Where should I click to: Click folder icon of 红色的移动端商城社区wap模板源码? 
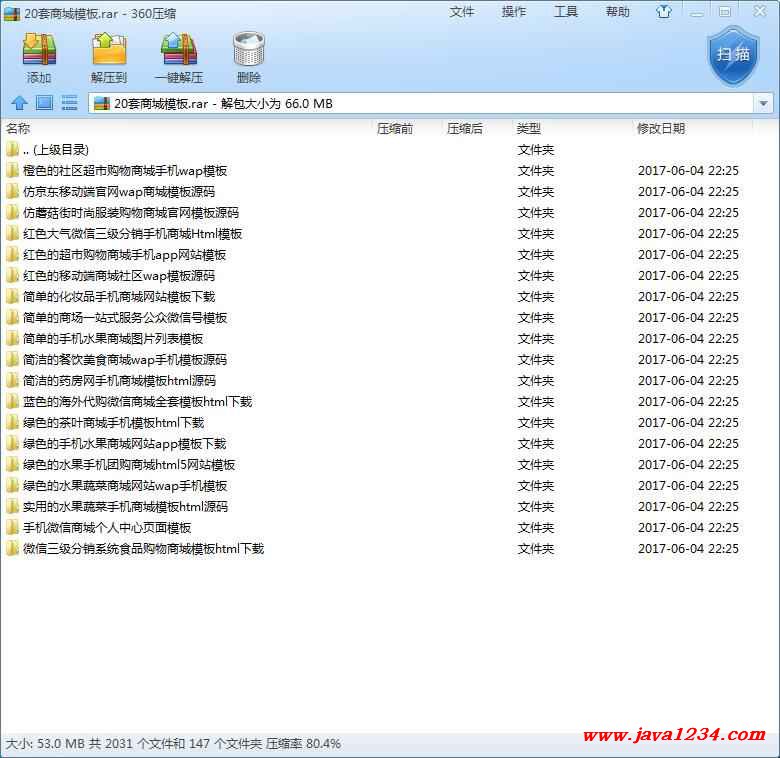(x=12, y=276)
